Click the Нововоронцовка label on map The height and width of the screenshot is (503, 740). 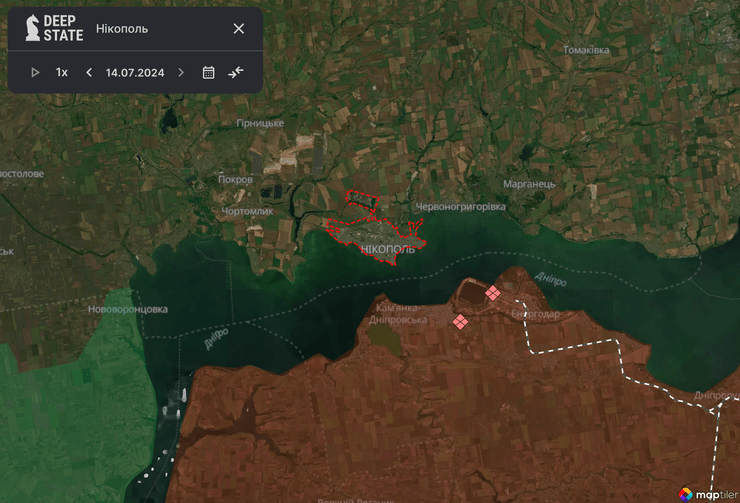(x=128, y=309)
